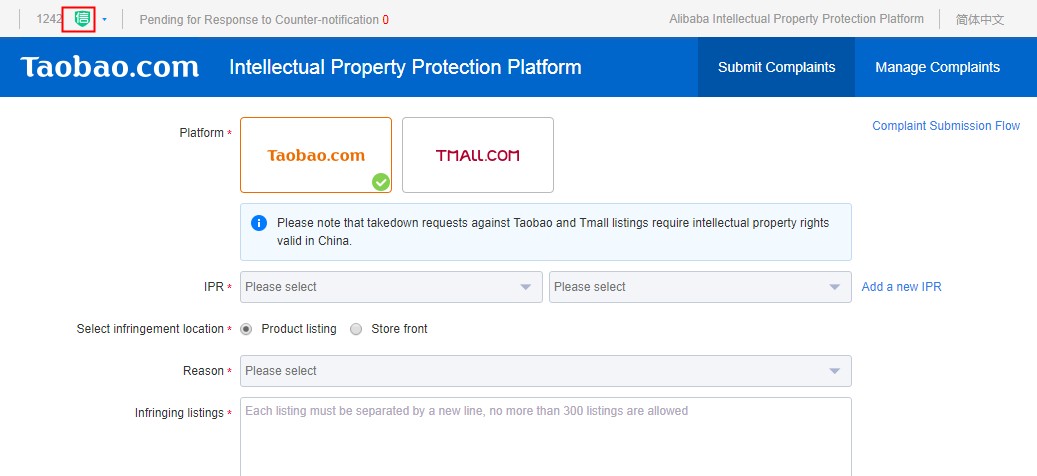1037x476 pixels.
Task: Click the Add a new IPR link
Action: click(901, 287)
